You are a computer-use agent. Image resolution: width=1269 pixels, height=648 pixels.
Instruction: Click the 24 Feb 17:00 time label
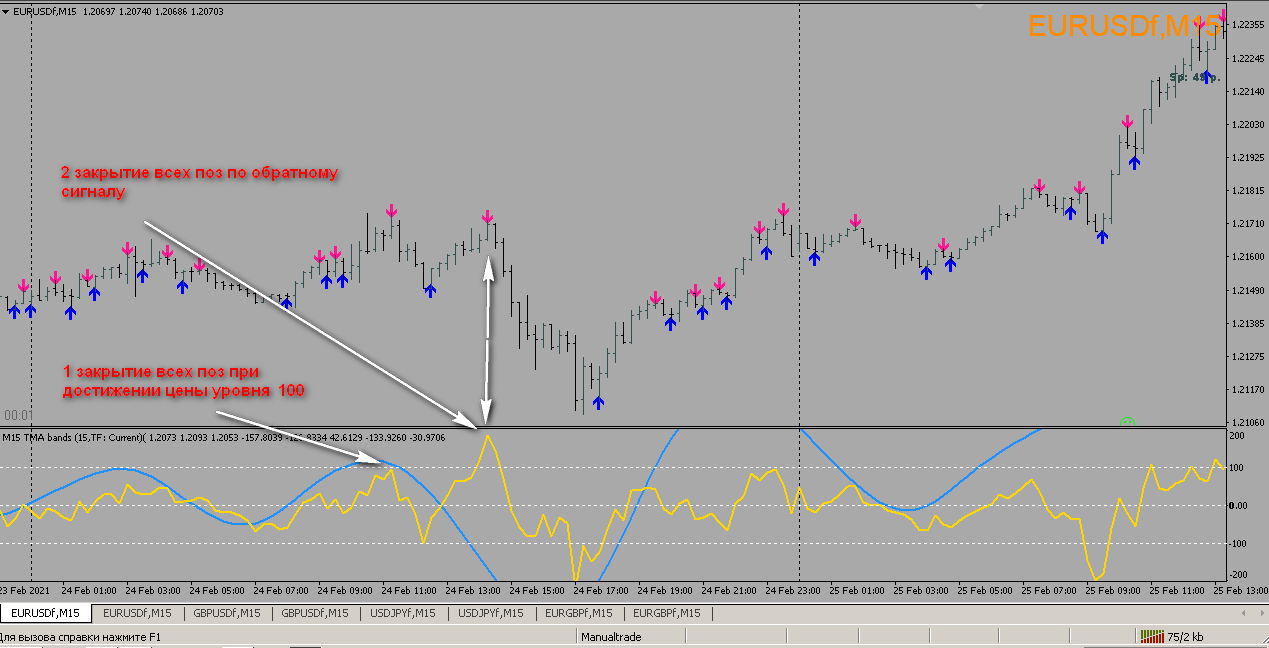click(x=602, y=590)
